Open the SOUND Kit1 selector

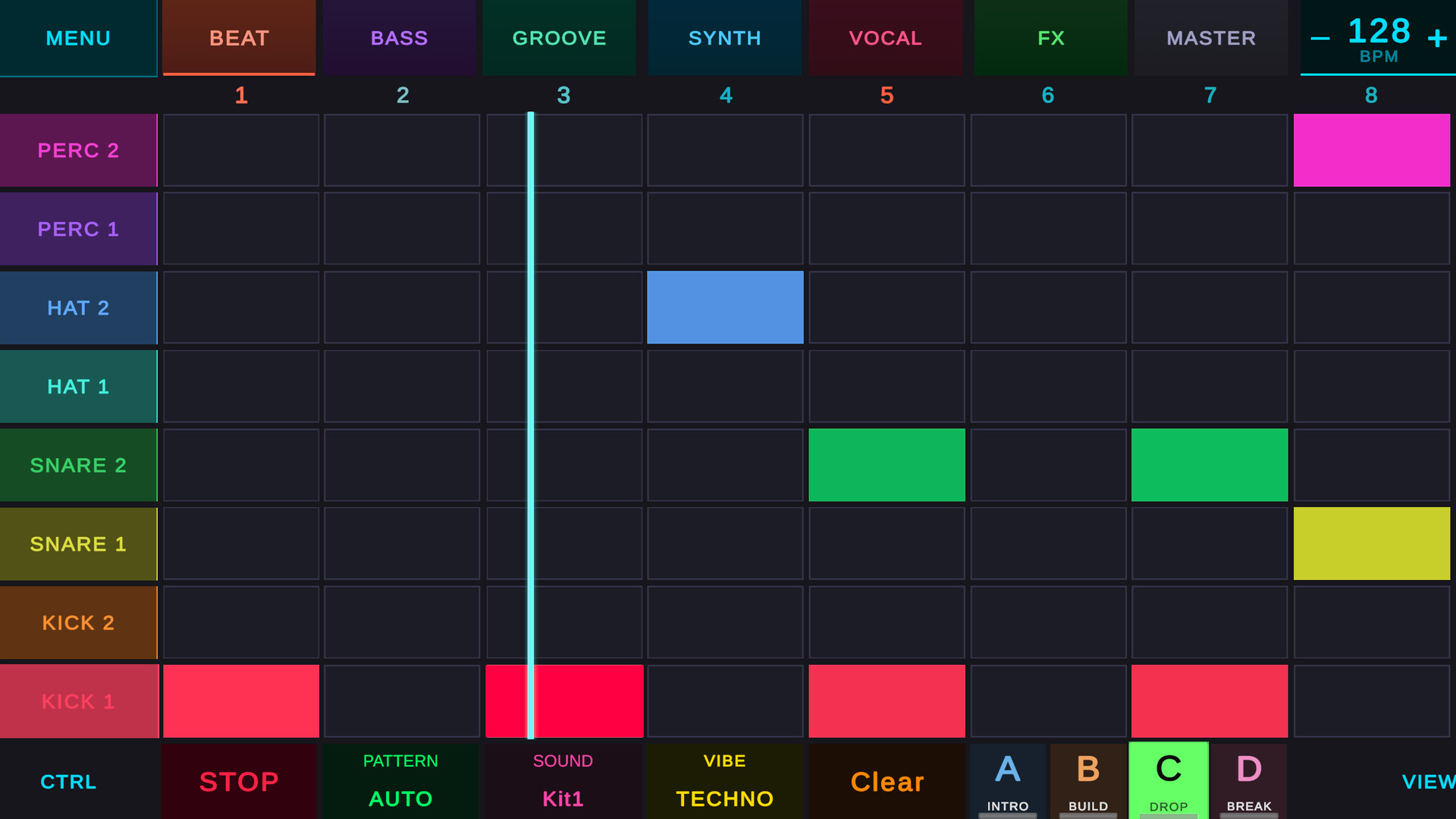[x=563, y=781]
